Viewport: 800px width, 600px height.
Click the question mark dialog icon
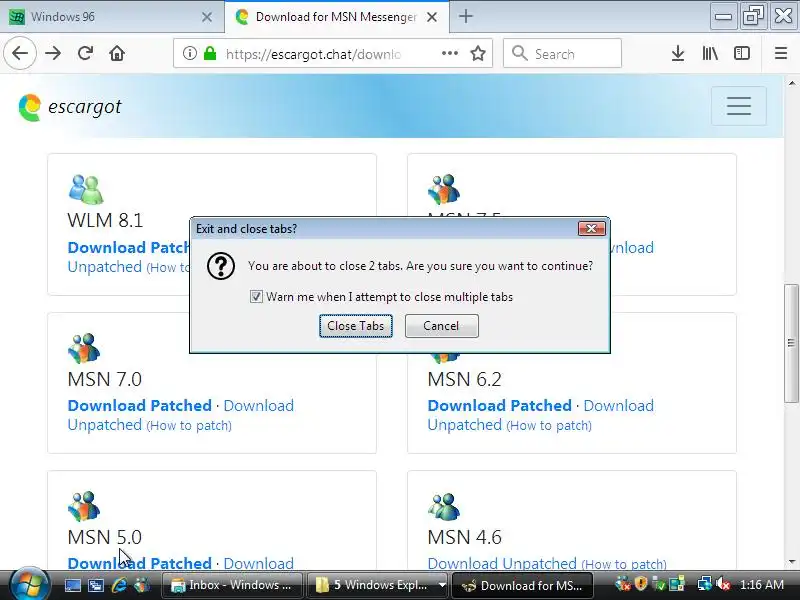point(221,266)
